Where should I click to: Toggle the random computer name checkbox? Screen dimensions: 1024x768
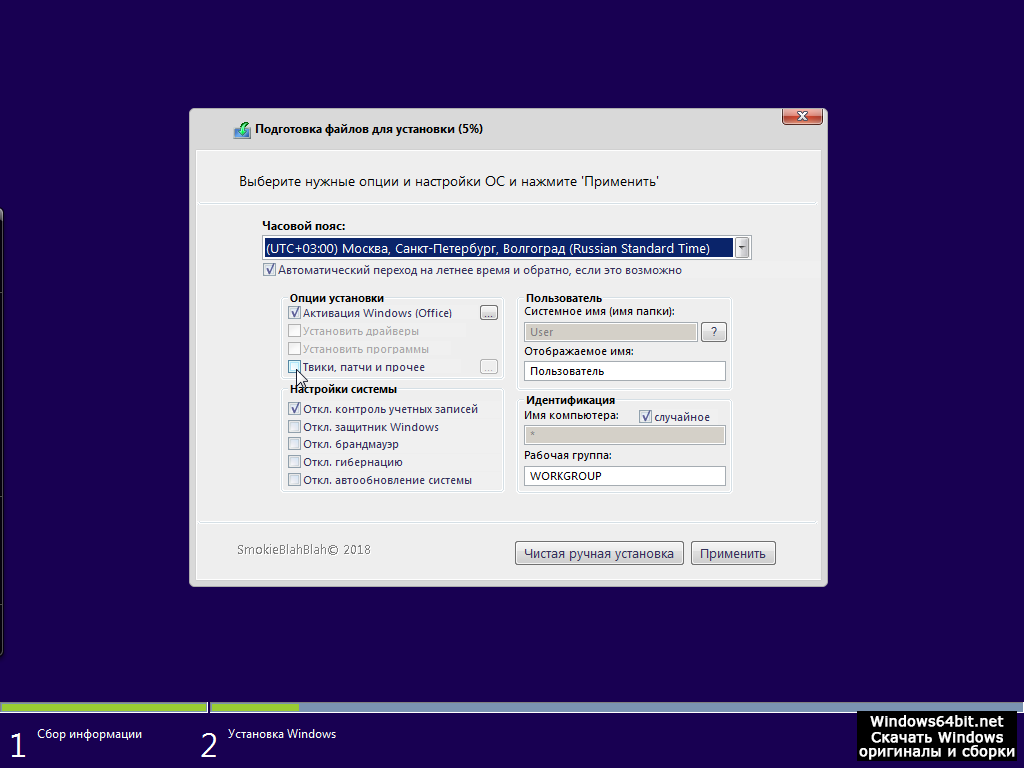(645, 417)
